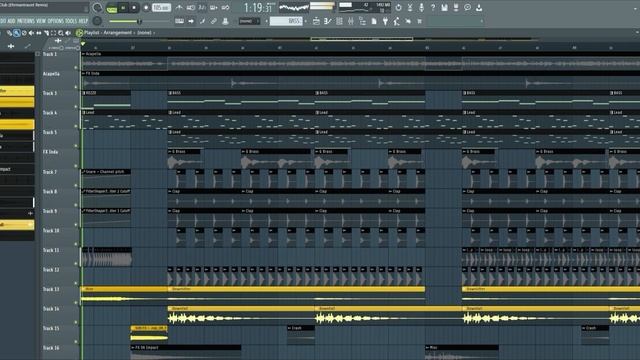Open first G Brass clip menu
This screenshot has height=360, width=640.
tap(170, 152)
